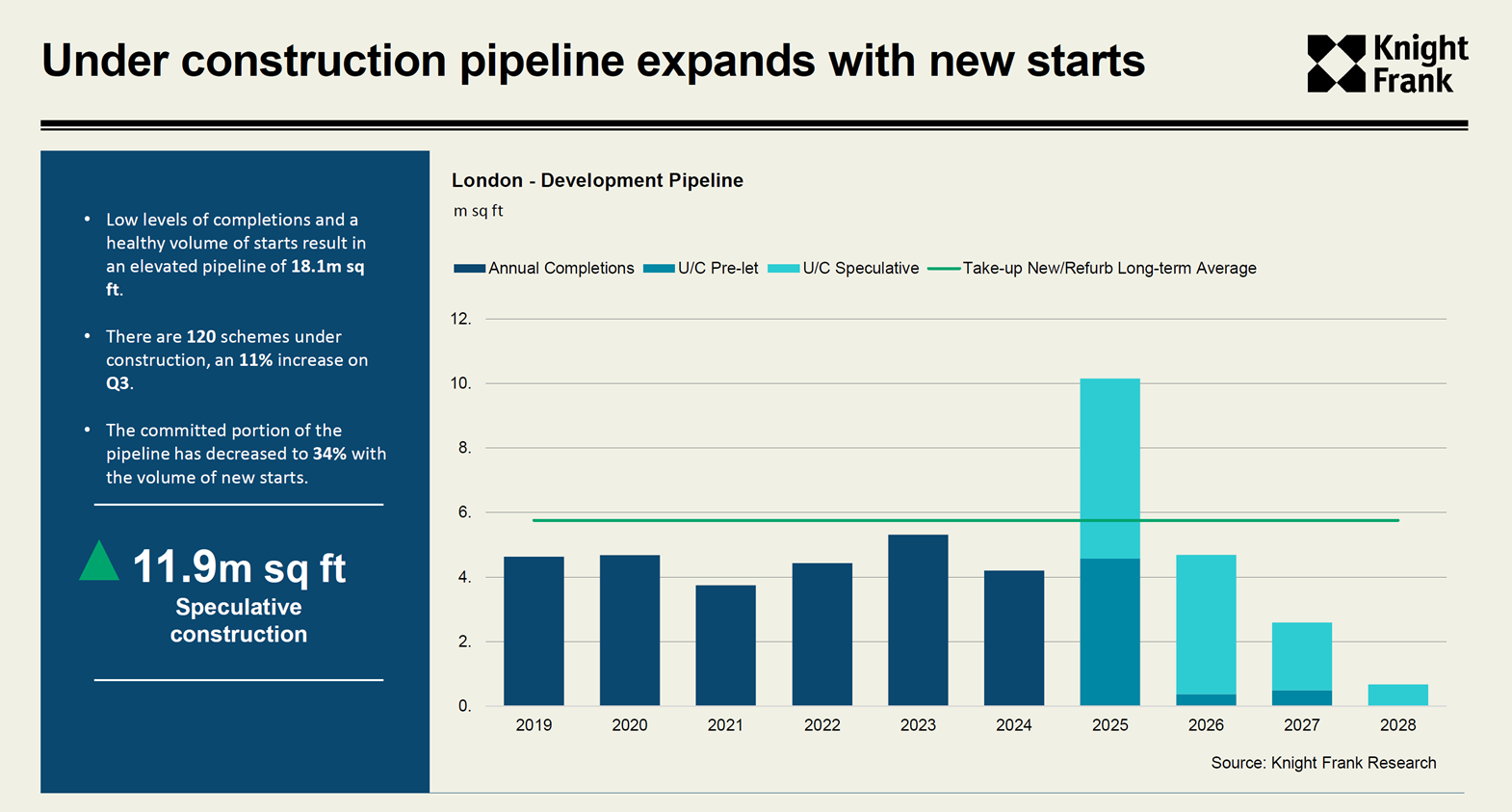Viewport: 1512px width, 812px height.
Task: Click the 2019 Annual Completions bar
Action: (x=534, y=631)
